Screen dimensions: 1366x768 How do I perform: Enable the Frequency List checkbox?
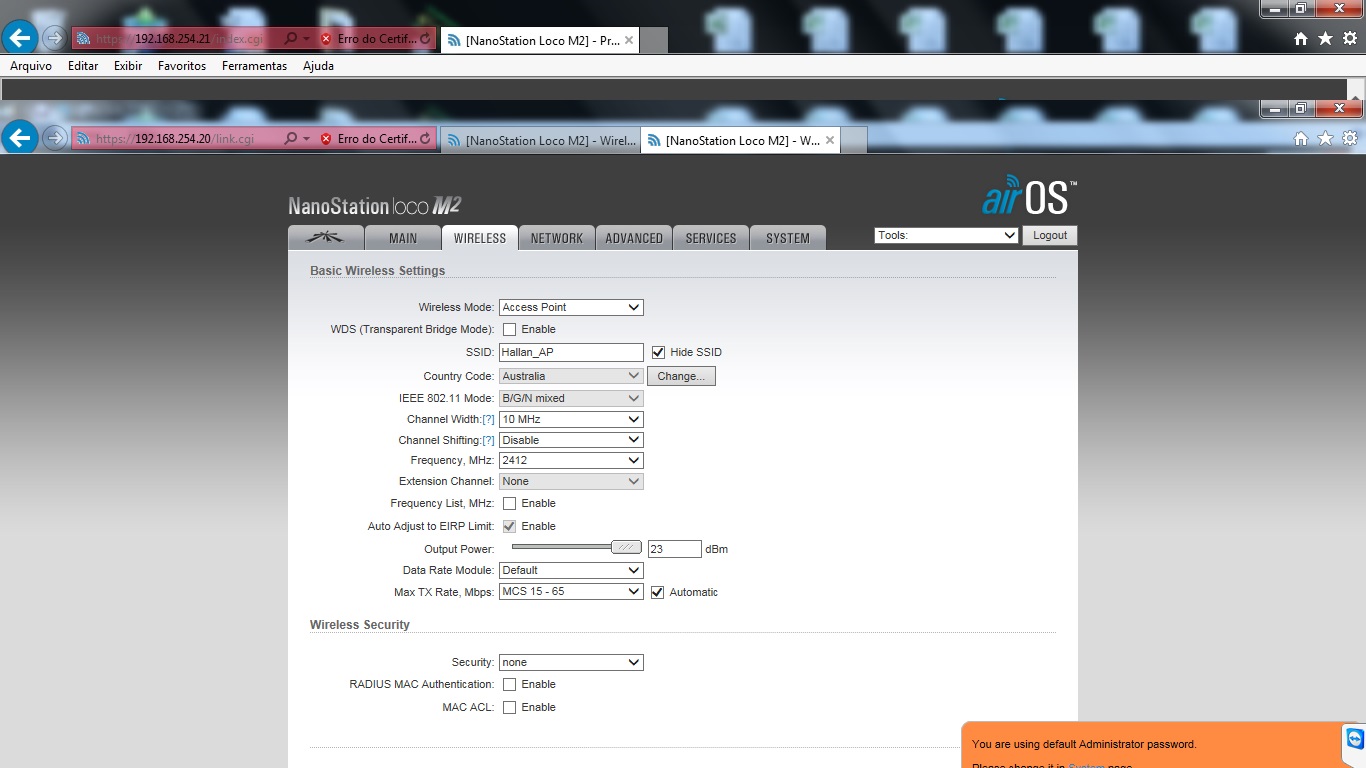tap(510, 504)
